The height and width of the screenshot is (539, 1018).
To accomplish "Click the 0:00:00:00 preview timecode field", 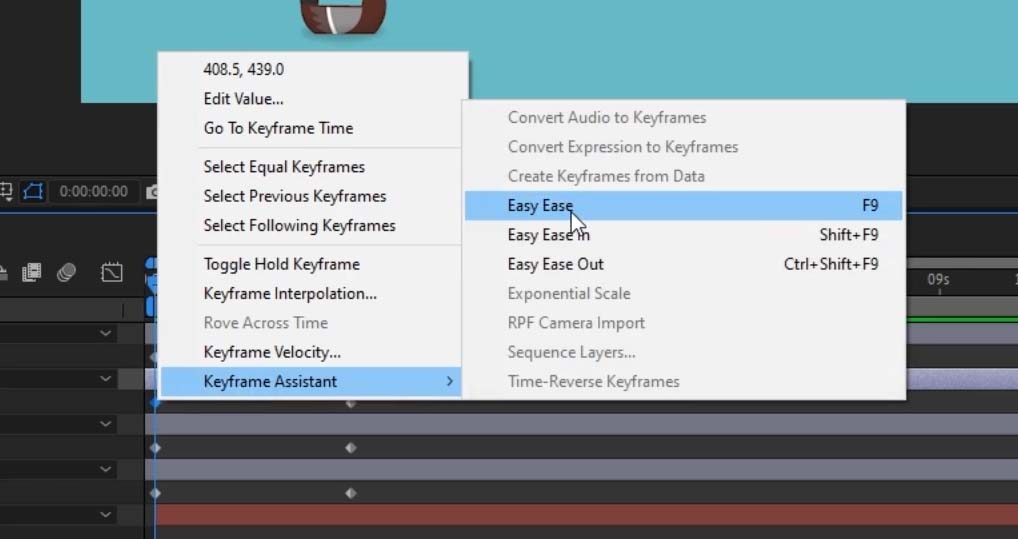I will (x=93, y=192).
